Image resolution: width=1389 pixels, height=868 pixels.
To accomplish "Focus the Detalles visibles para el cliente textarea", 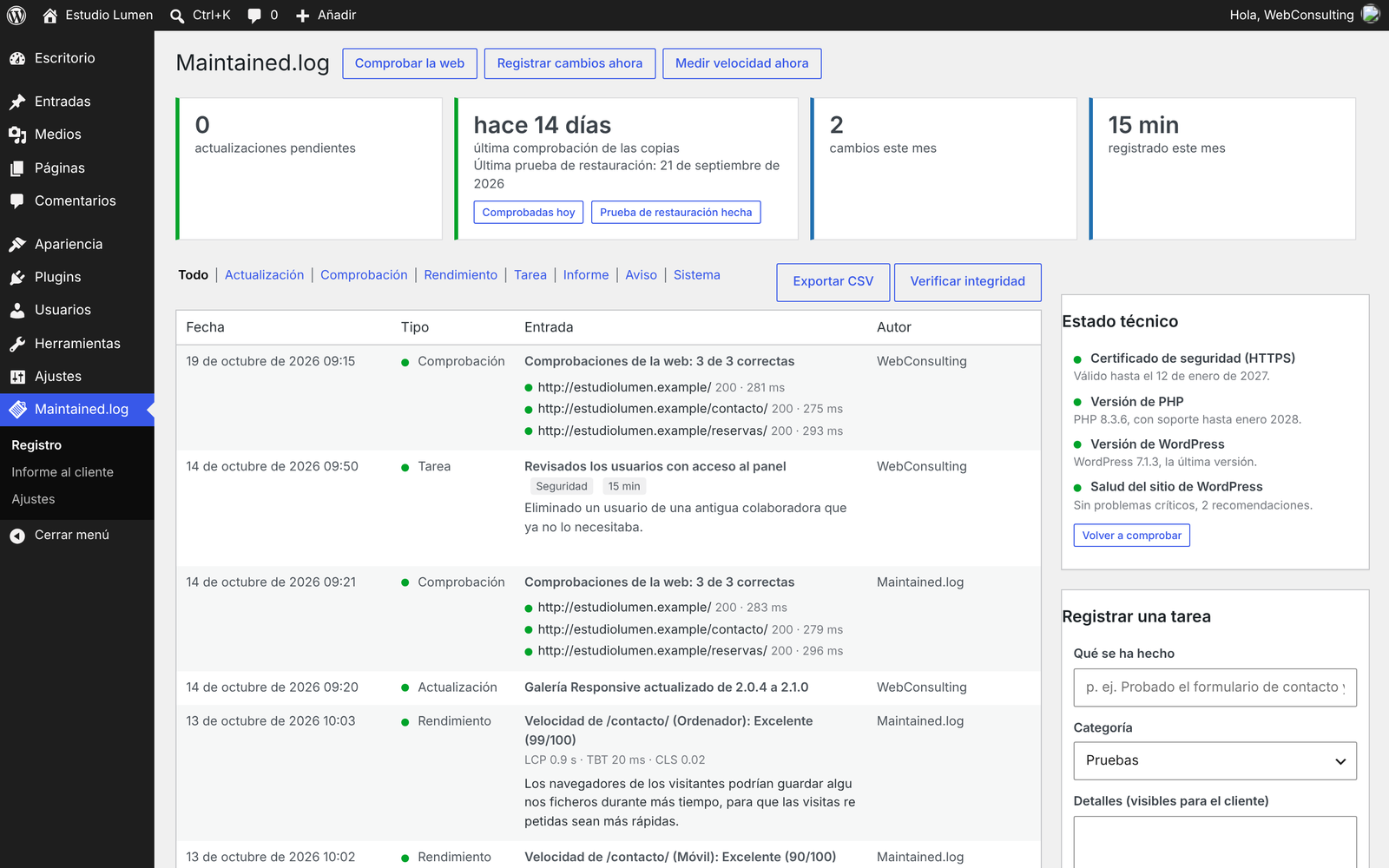I will point(1215,842).
